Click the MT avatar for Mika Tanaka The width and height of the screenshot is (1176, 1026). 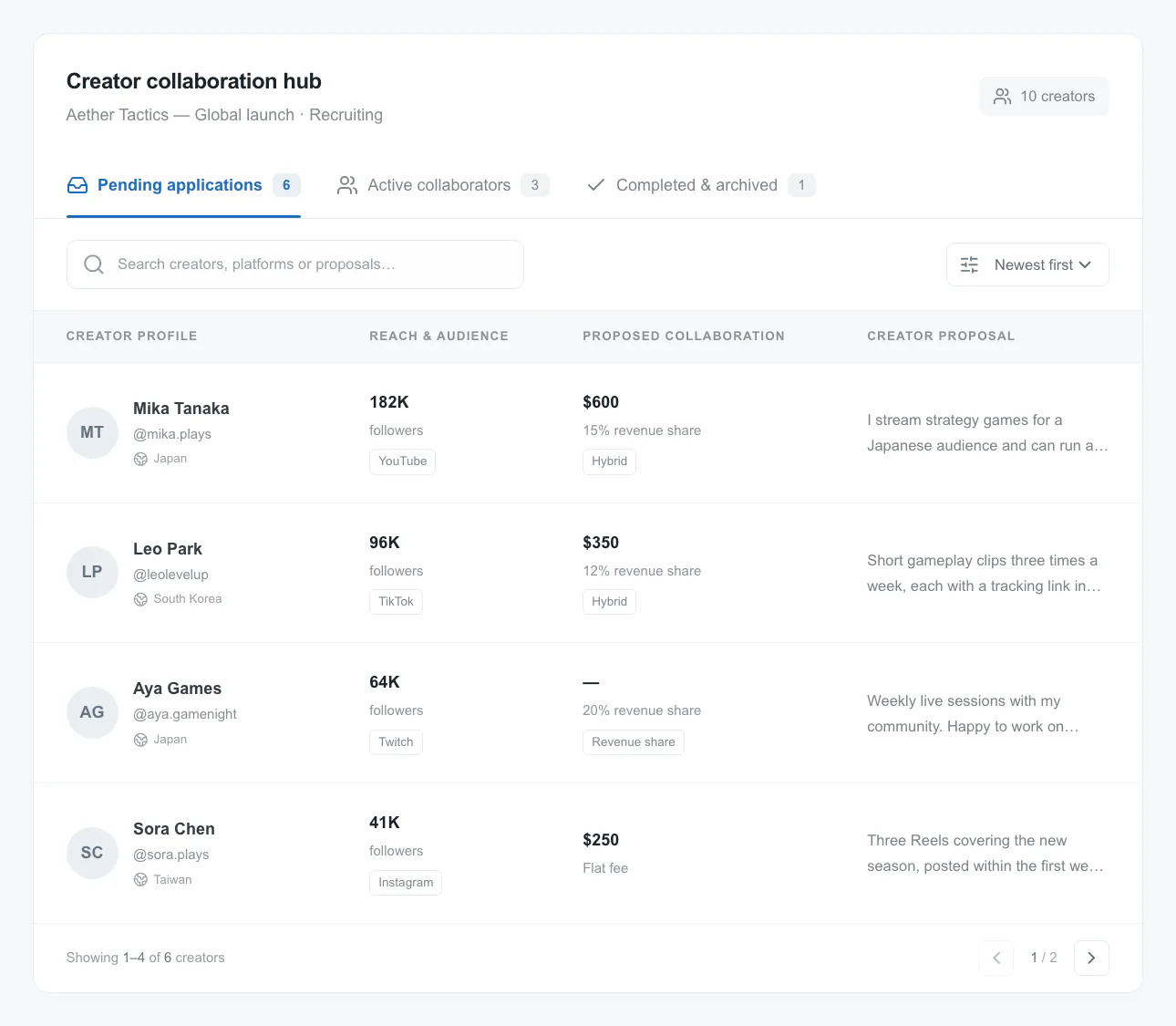tap(92, 432)
